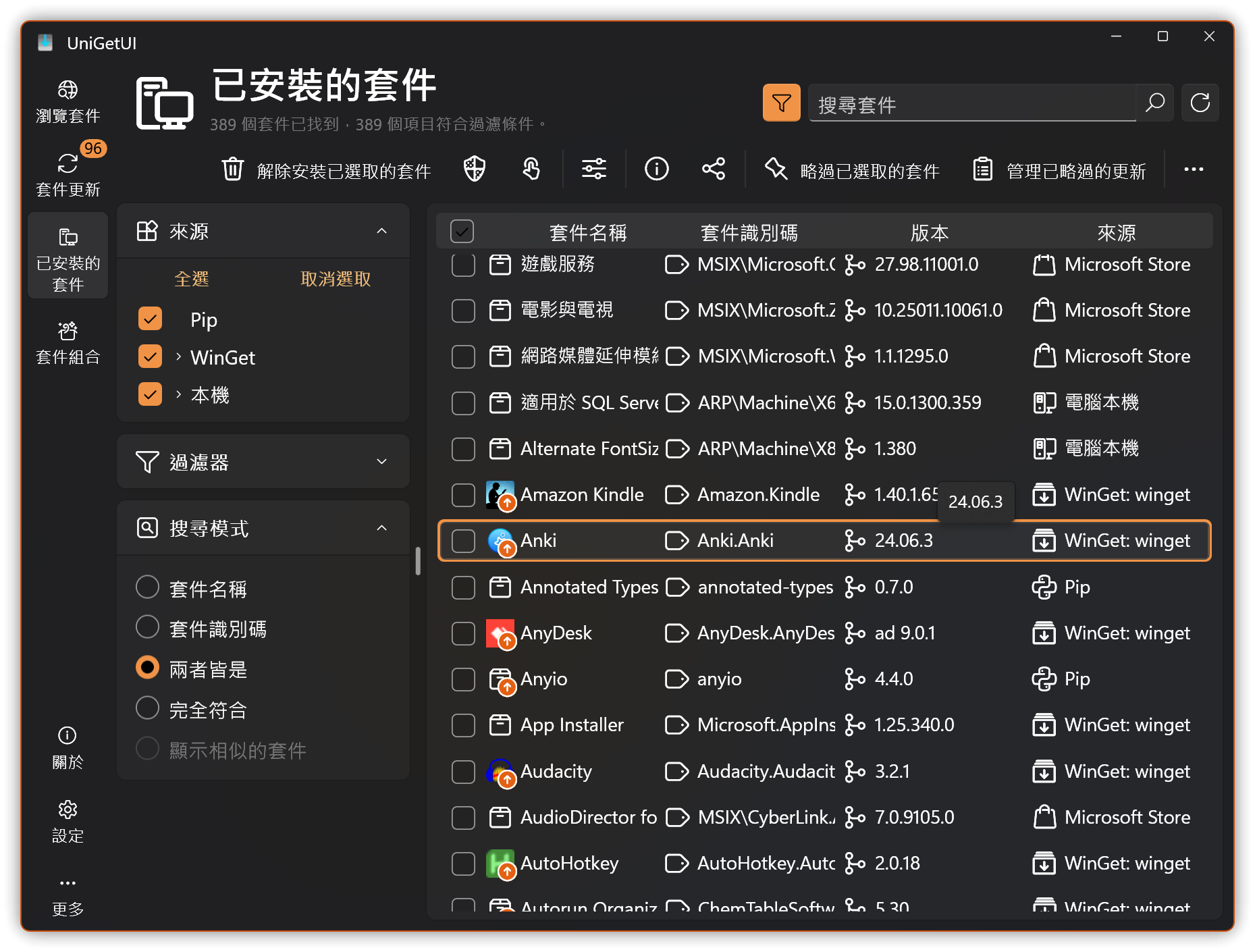
Task: Click the Pip source icon for Annotated Types
Action: [x=1044, y=587]
